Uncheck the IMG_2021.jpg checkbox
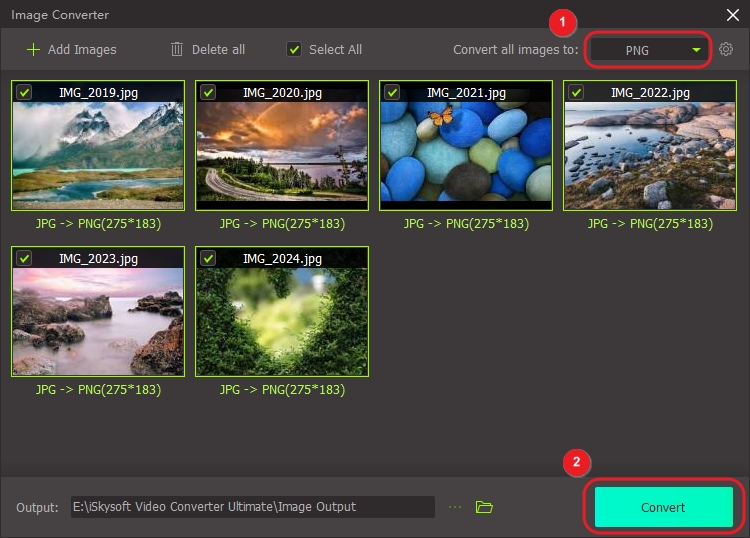750x538 pixels. click(x=392, y=92)
